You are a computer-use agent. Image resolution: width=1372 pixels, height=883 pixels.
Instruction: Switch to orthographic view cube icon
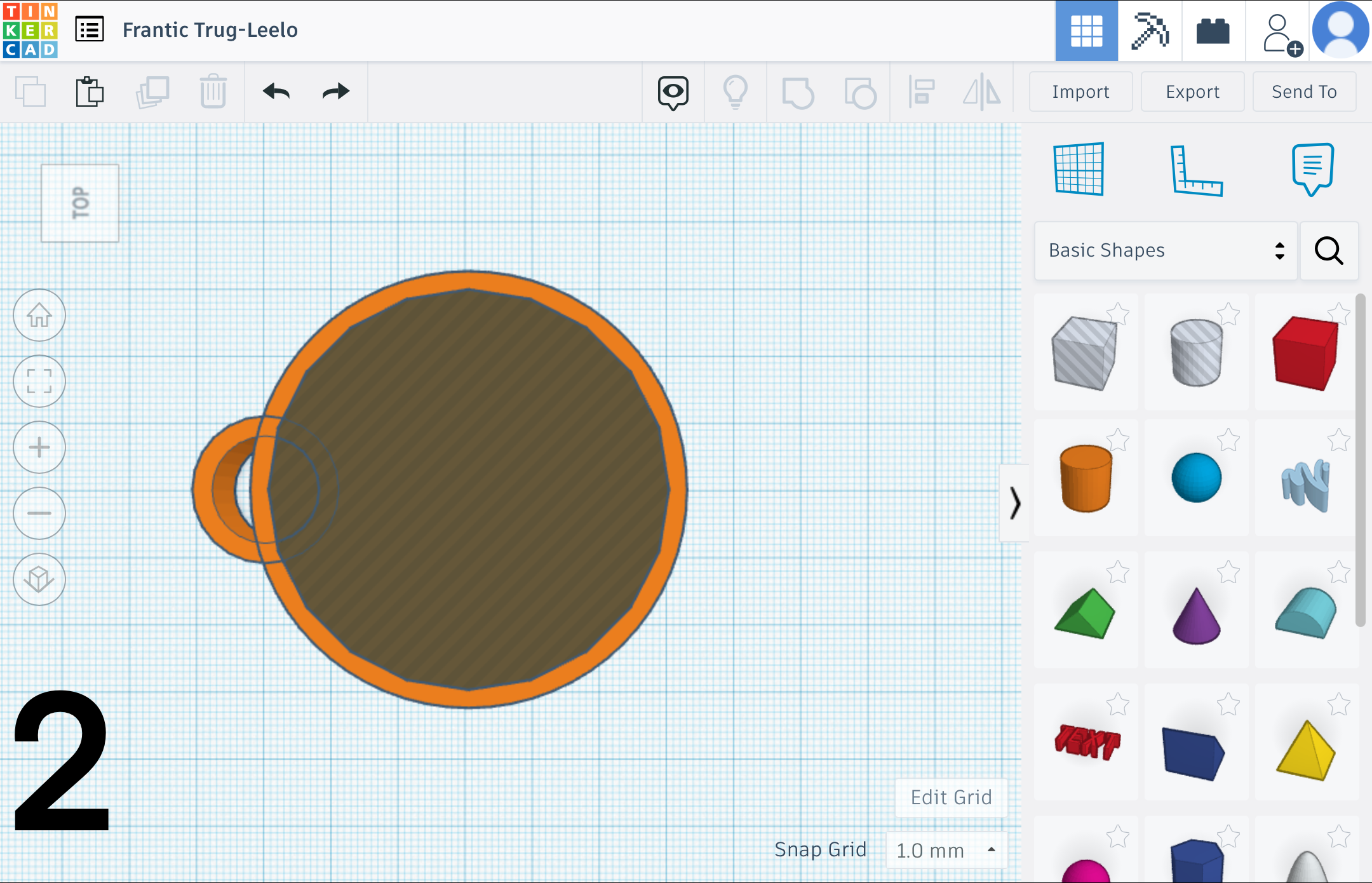39,579
